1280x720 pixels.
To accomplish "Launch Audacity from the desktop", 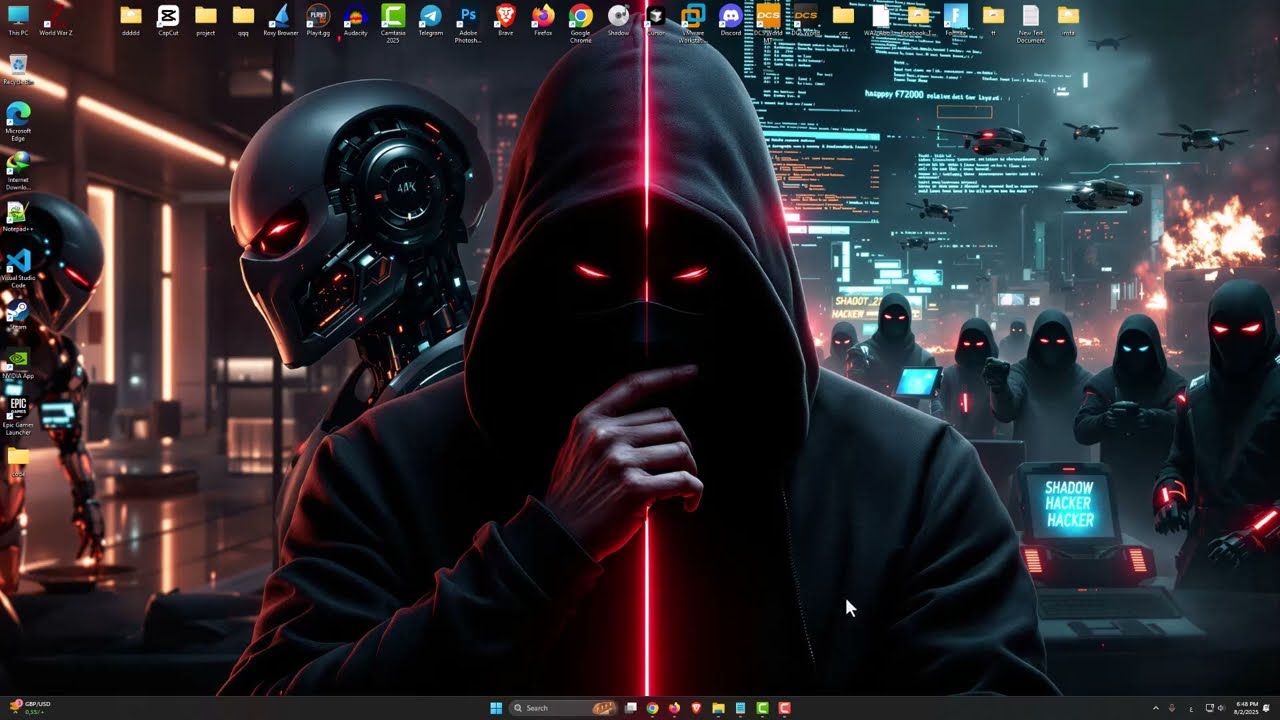I will [355, 16].
